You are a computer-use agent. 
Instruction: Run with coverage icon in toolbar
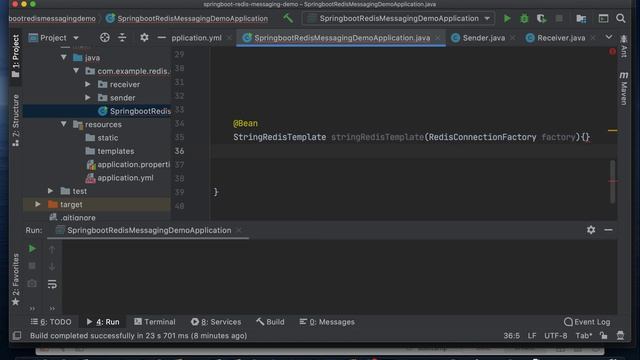541,18
